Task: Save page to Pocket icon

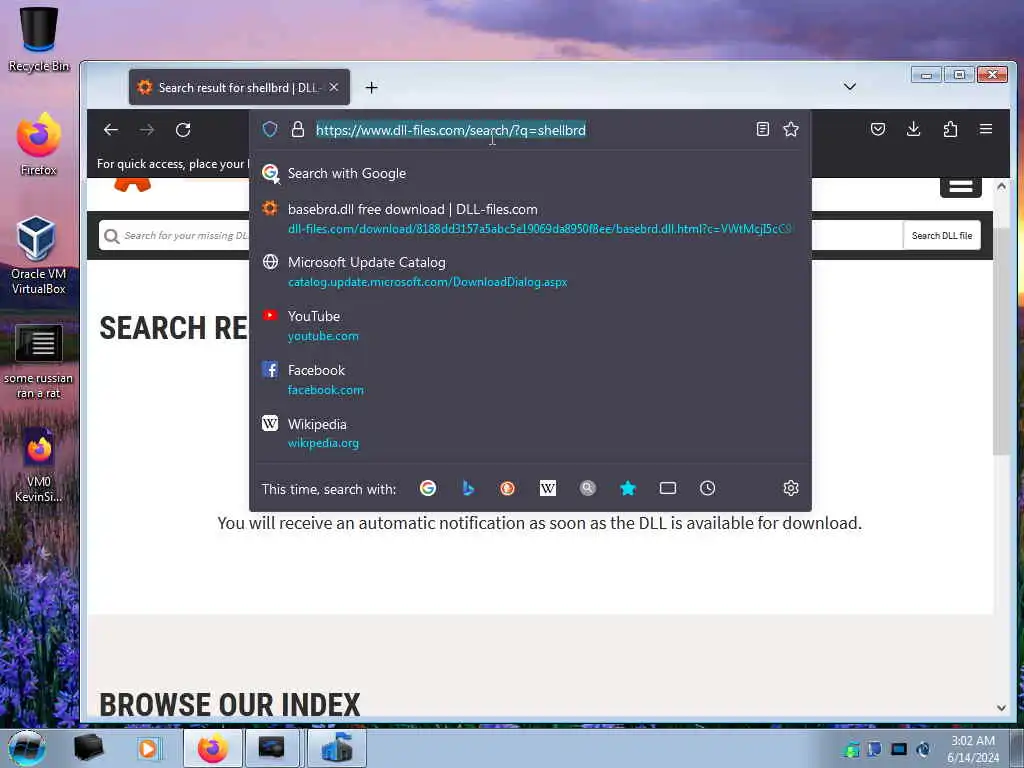Action: [x=878, y=129]
